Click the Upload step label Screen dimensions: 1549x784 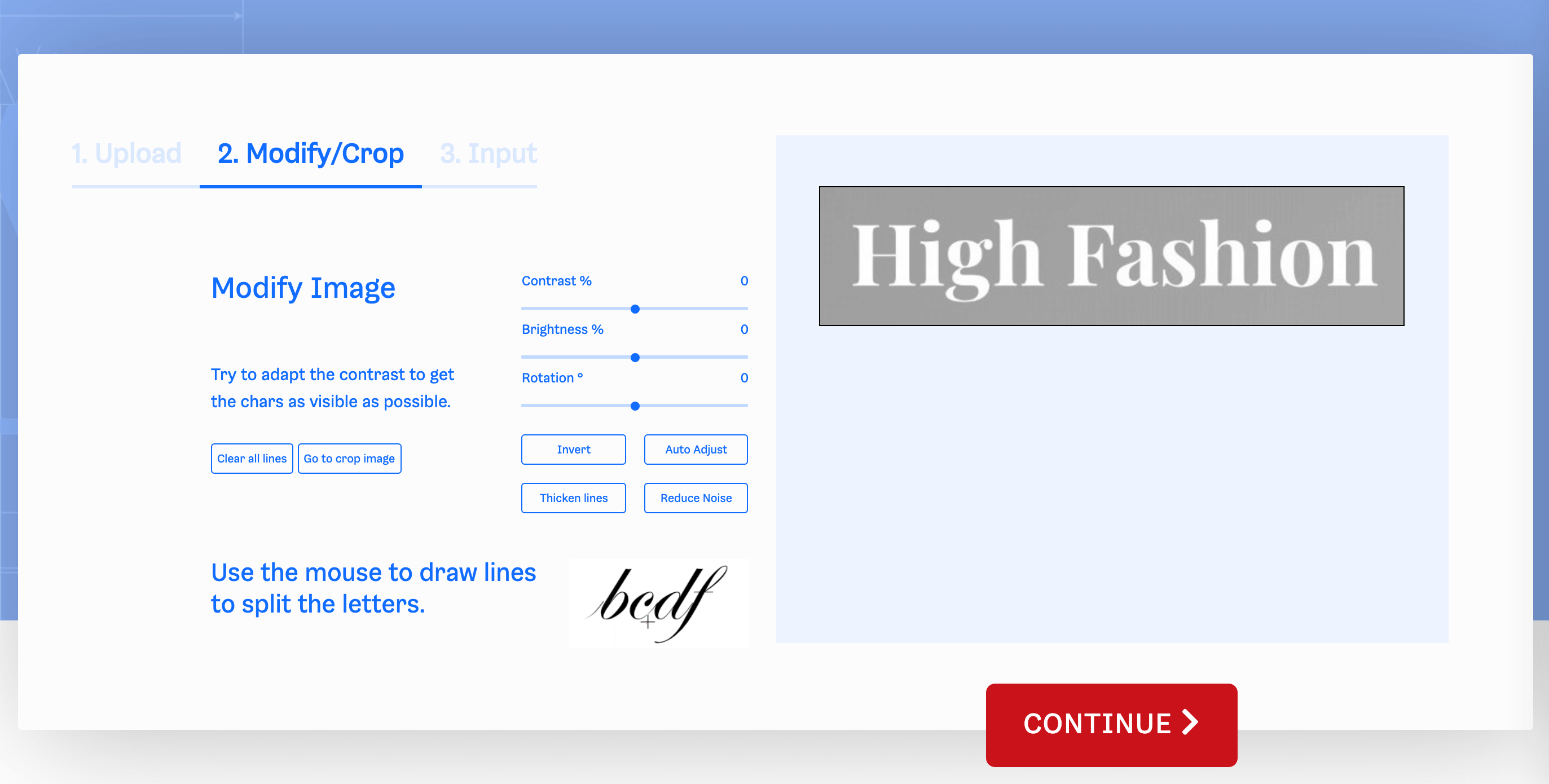[127, 155]
